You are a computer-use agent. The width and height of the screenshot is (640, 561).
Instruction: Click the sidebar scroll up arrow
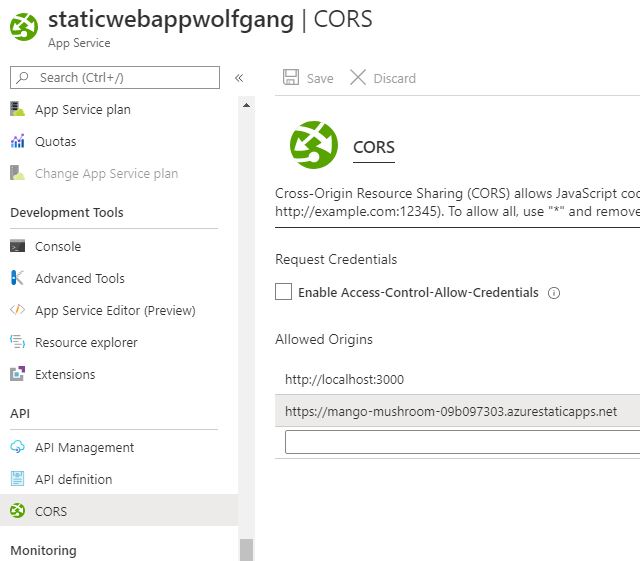246,105
